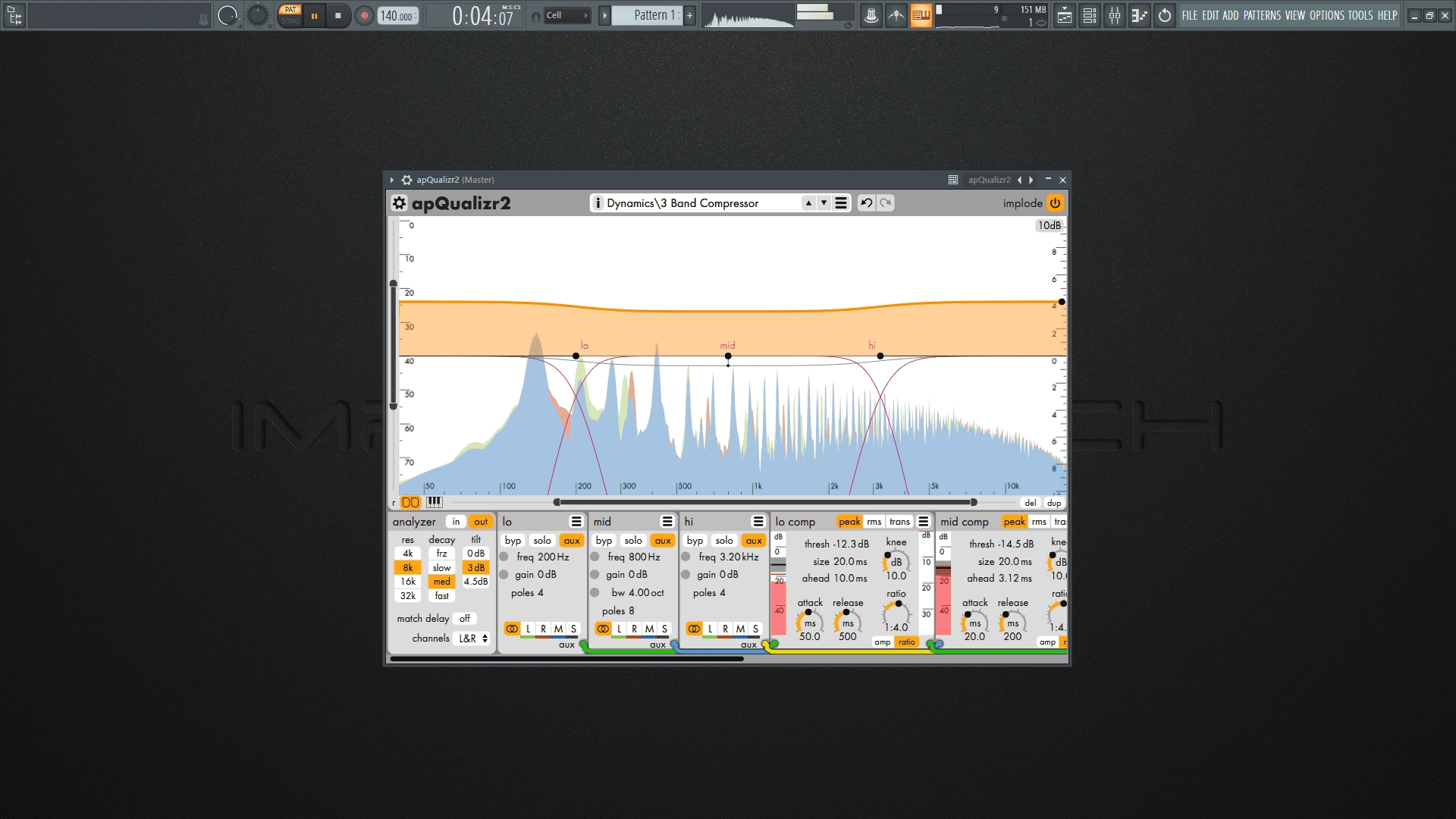
Task: Open the preset list menu icon
Action: point(840,203)
